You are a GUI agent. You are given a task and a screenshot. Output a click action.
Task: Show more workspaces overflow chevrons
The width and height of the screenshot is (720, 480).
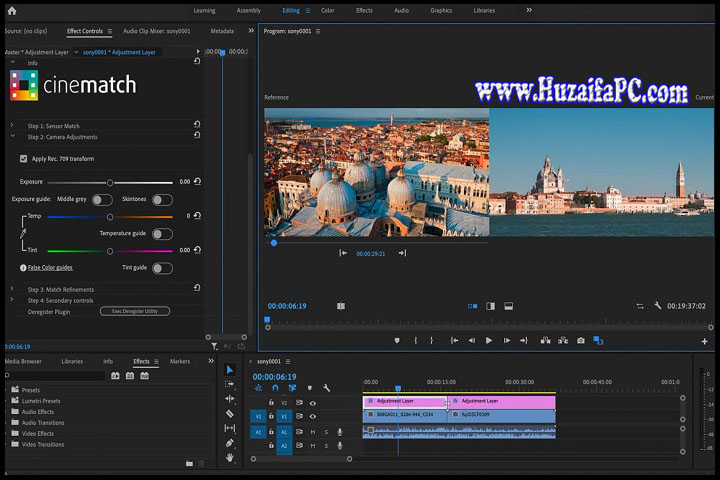click(529, 10)
